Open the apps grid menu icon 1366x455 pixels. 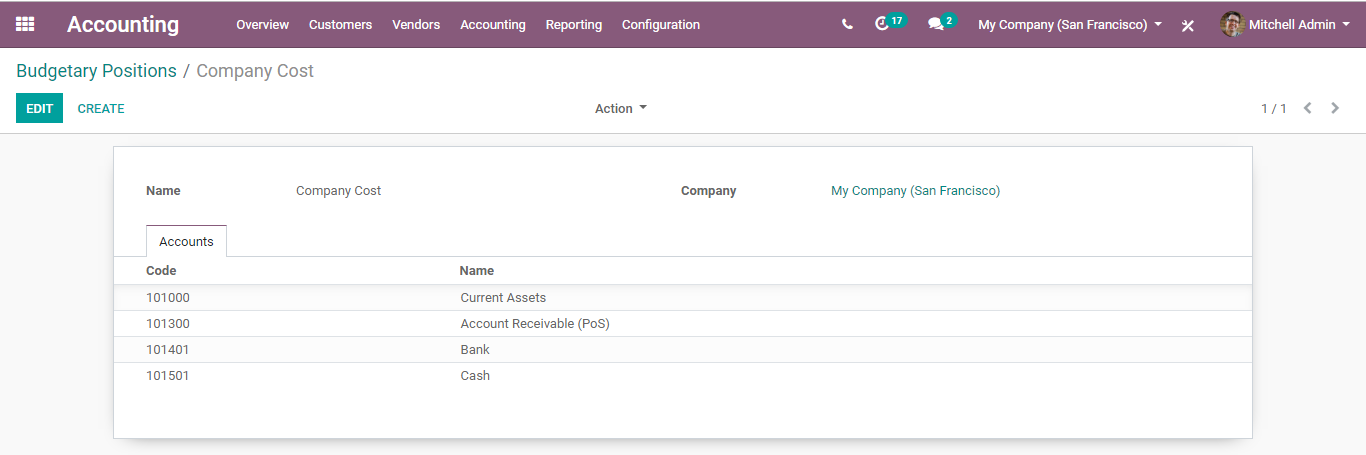(25, 24)
